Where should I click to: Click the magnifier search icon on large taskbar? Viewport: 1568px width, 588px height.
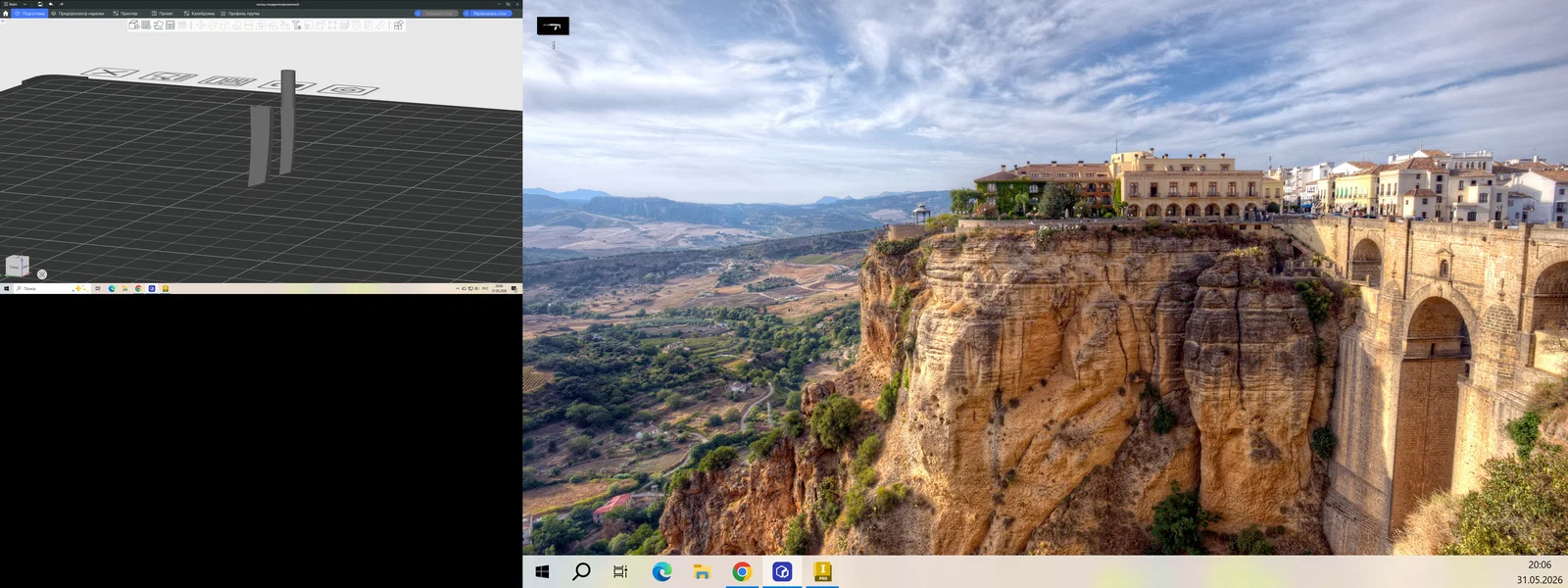(x=581, y=571)
